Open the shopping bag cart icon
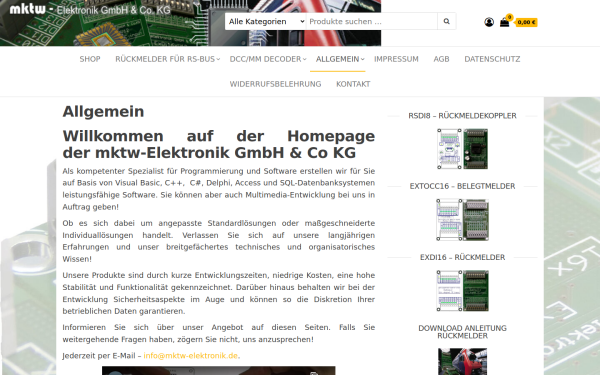Screen dimensions: 600x375 coord(504,22)
